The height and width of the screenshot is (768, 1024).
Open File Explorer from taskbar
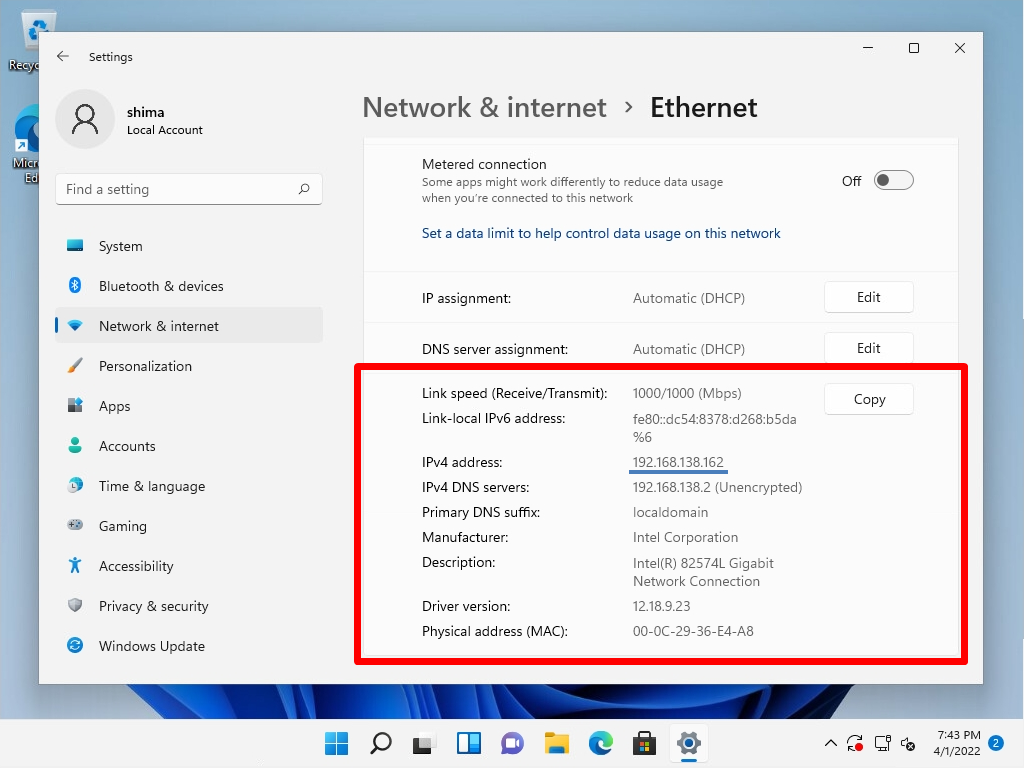coord(557,743)
